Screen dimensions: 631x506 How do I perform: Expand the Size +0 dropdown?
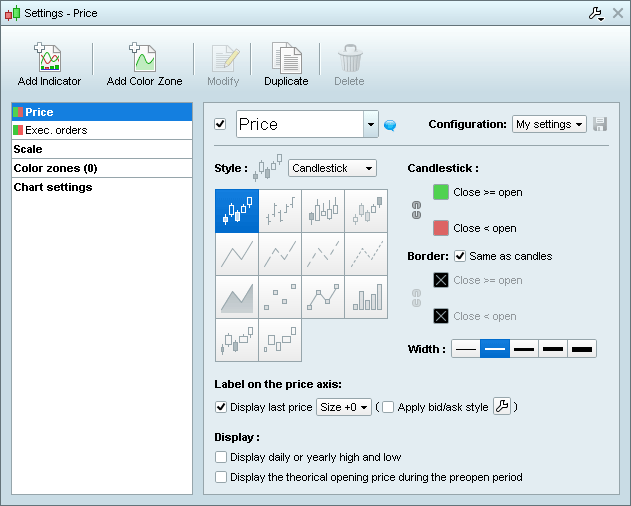click(x=344, y=407)
